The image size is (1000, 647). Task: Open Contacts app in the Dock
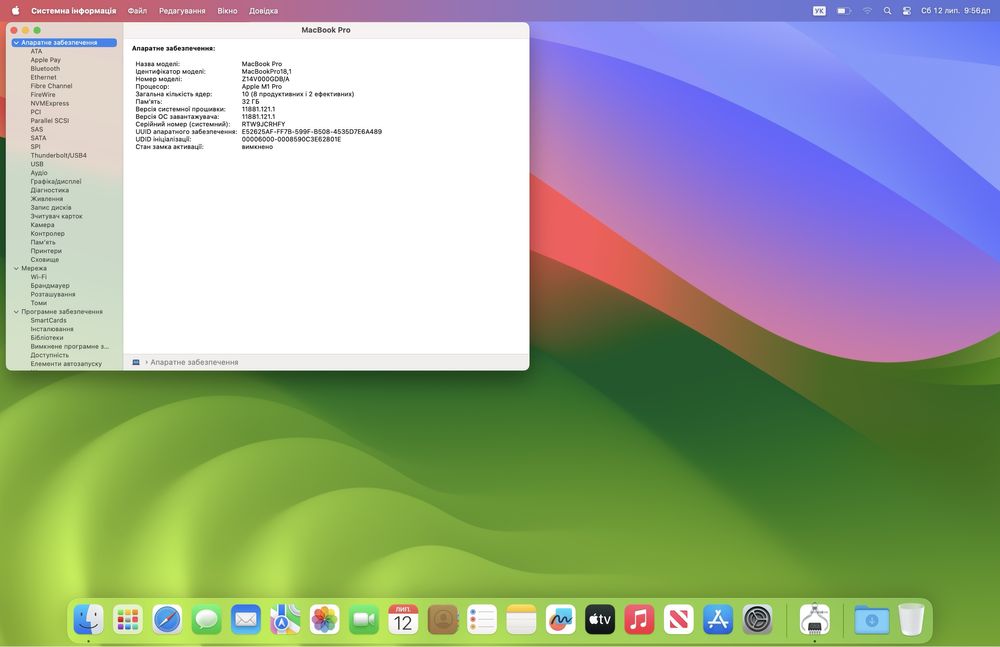443,619
